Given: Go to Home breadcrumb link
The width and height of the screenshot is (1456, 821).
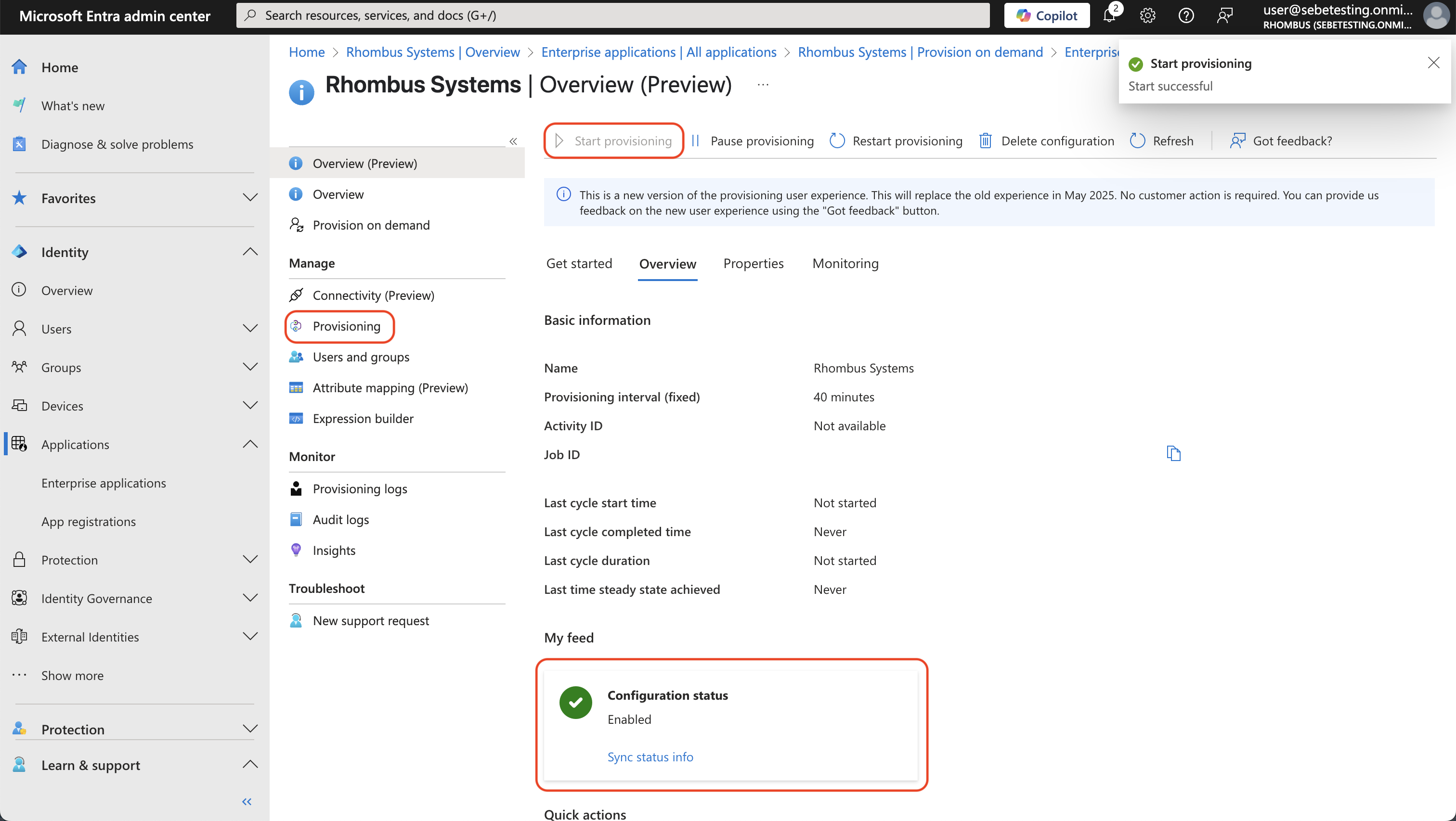Looking at the screenshot, I should click(x=306, y=52).
